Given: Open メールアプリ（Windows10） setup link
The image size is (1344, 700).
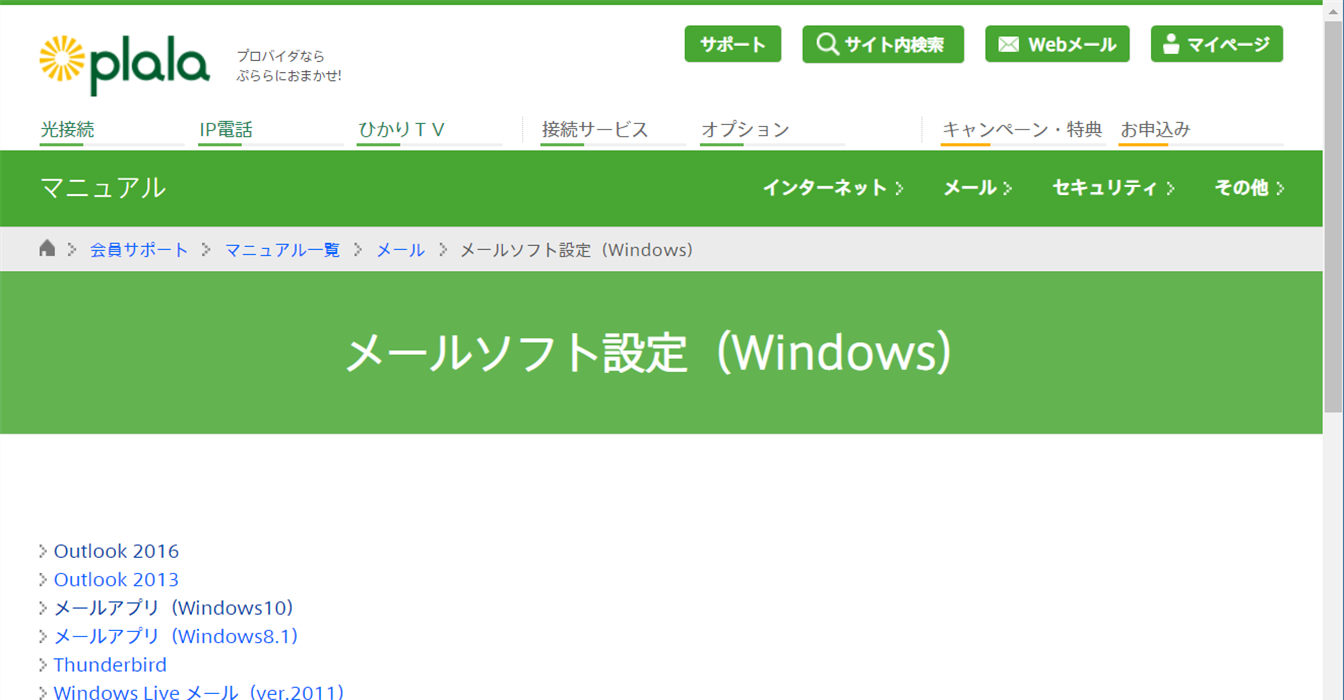Looking at the screenshot, I should pyautogui.click(x=173, y=608).
